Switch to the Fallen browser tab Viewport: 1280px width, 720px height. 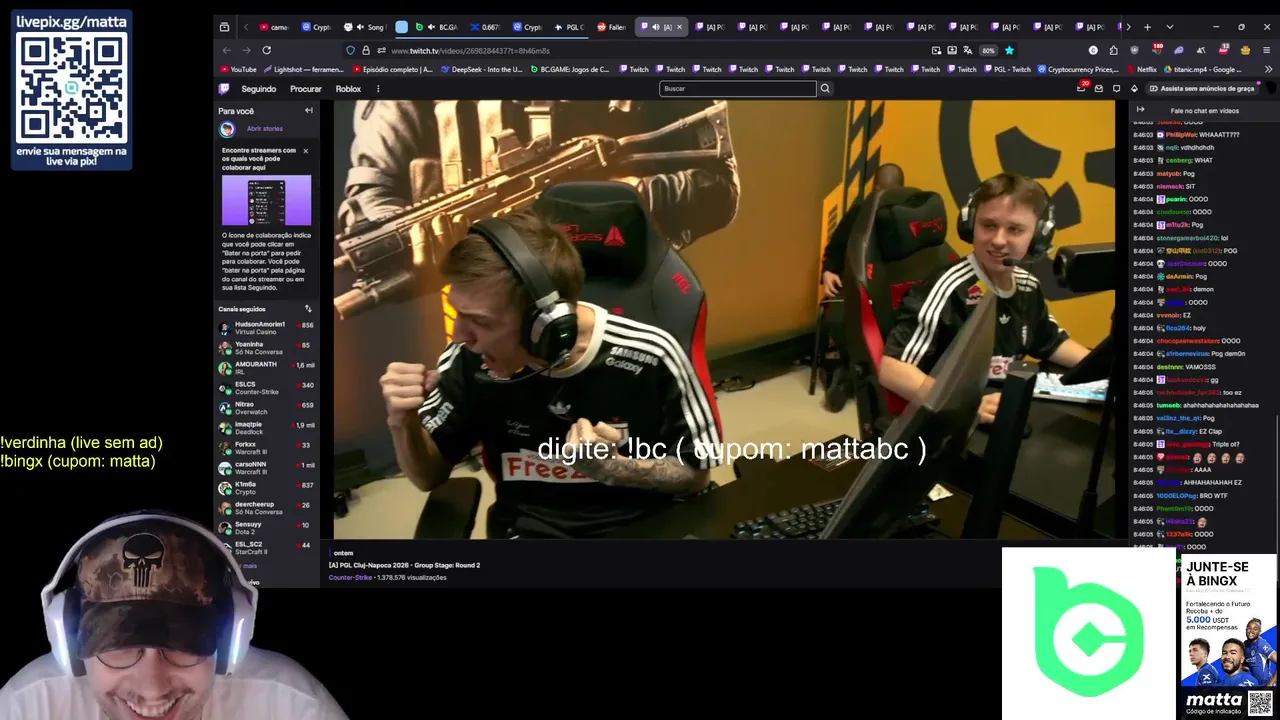click(612, 27)
